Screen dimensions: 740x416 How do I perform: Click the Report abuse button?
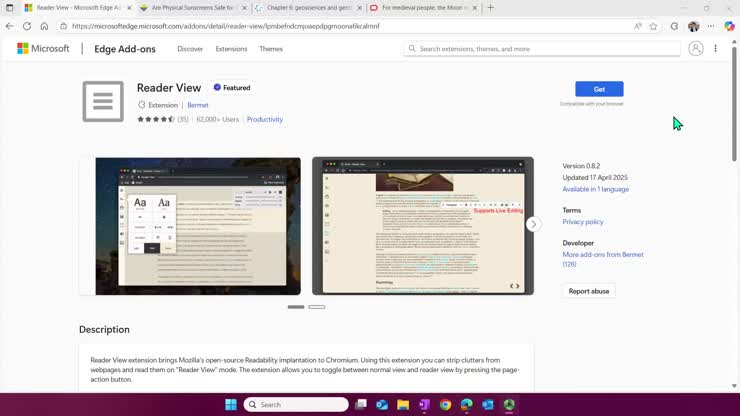tap(589, 291)
